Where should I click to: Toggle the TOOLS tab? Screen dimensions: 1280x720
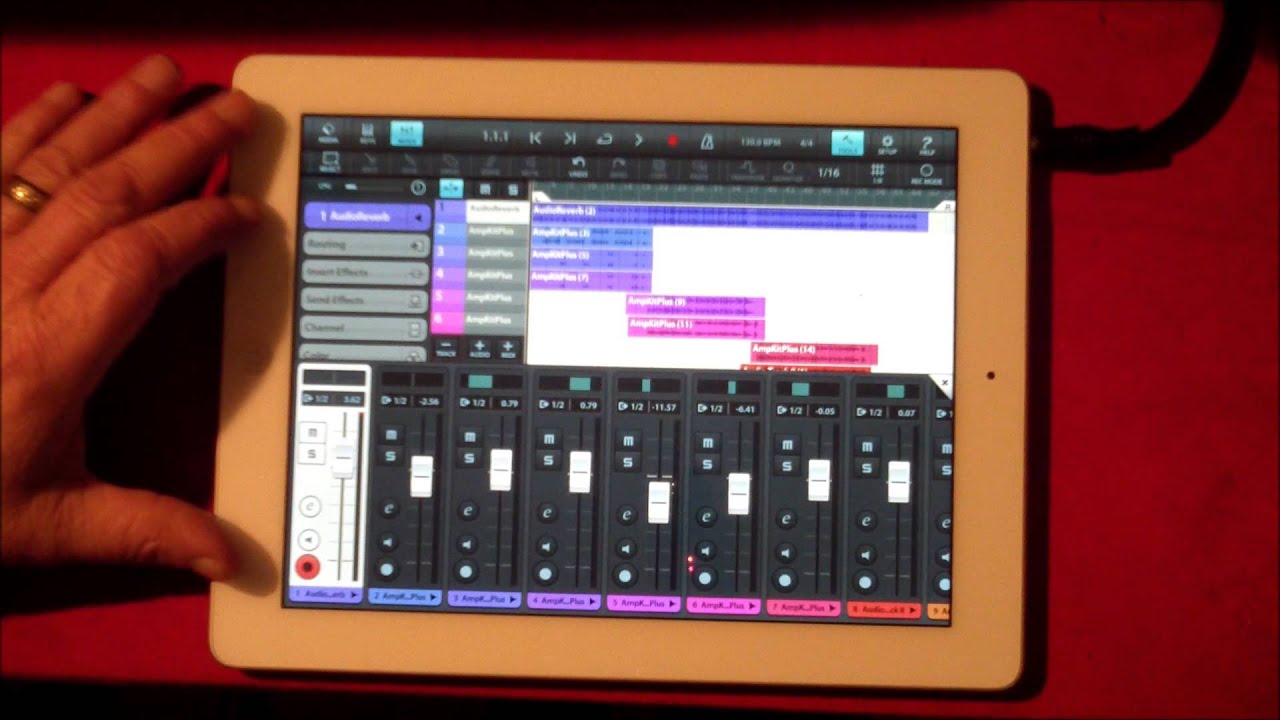coord(847,144)
